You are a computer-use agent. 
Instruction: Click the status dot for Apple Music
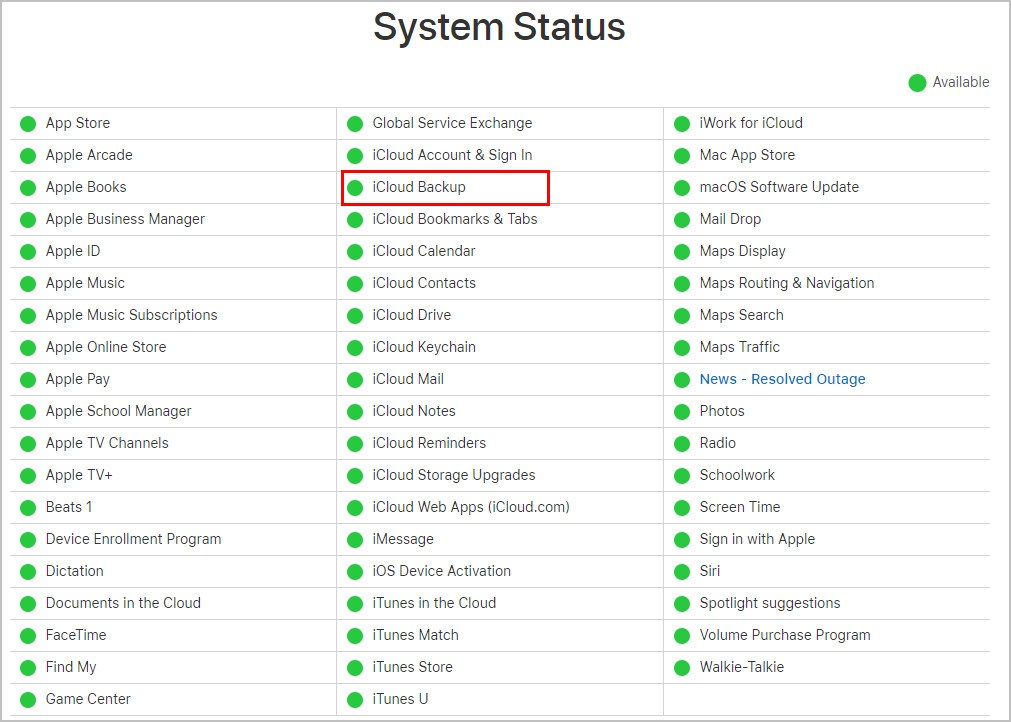(x=28, y=284)
